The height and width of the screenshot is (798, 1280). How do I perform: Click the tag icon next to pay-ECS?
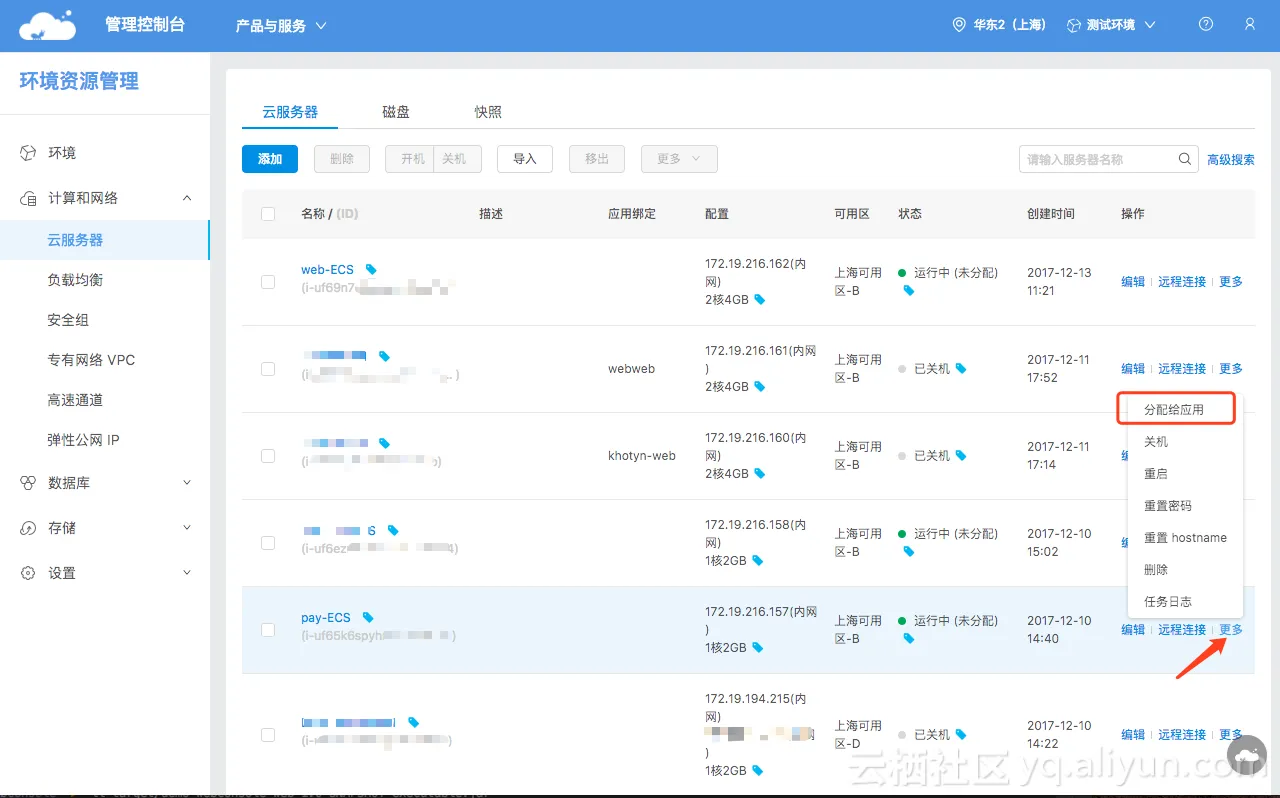(368, 618)
